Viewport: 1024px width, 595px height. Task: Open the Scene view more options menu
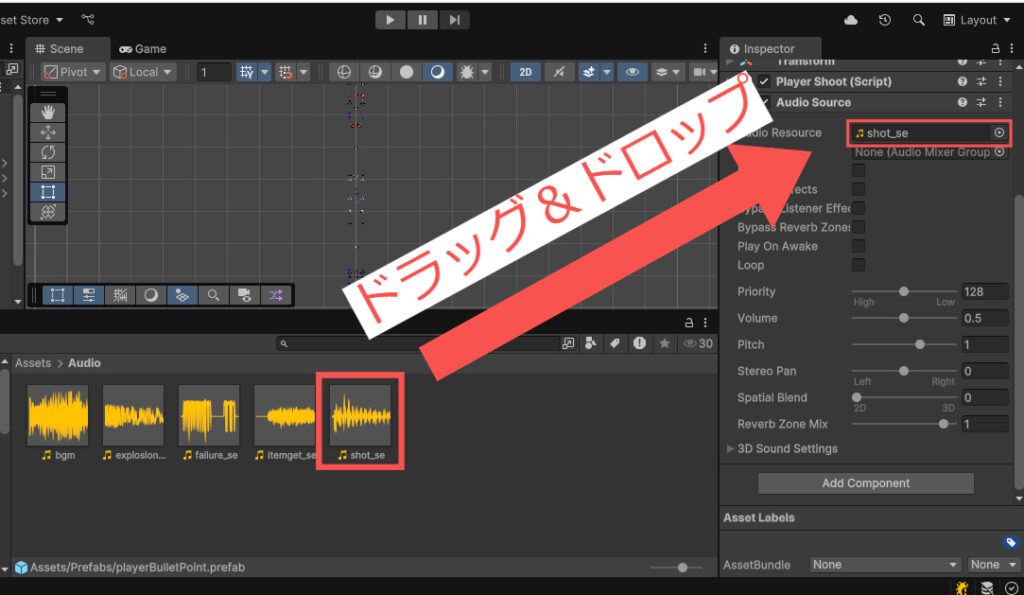click(705, 48)
